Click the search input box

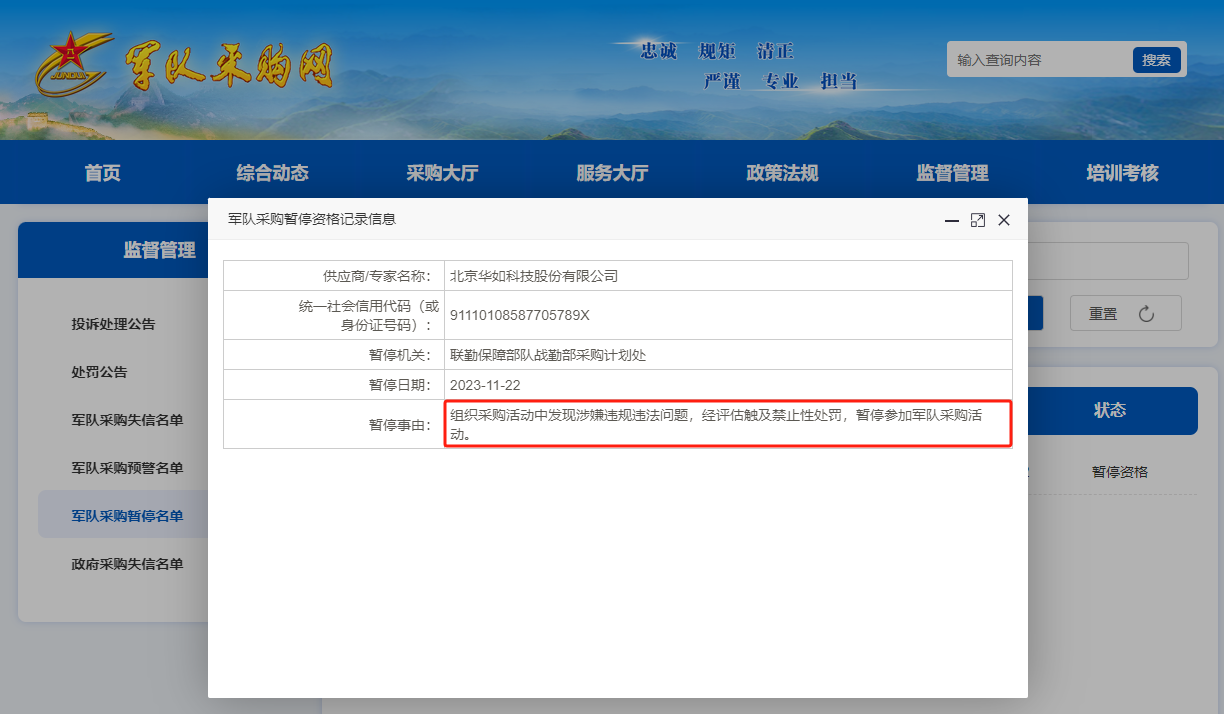point(1038,60)
